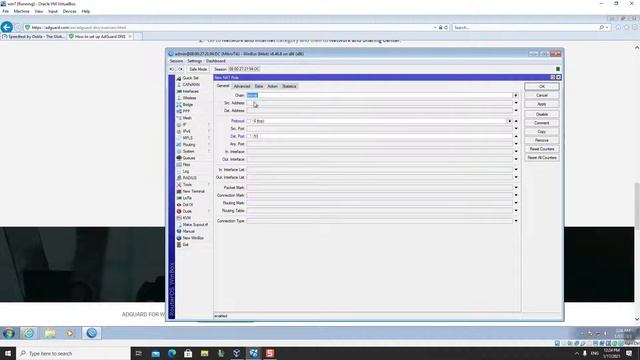Toggle the Dst. Port negate checkbox
Viewport: 640px width, 360px height.
[x=249, y=136]
